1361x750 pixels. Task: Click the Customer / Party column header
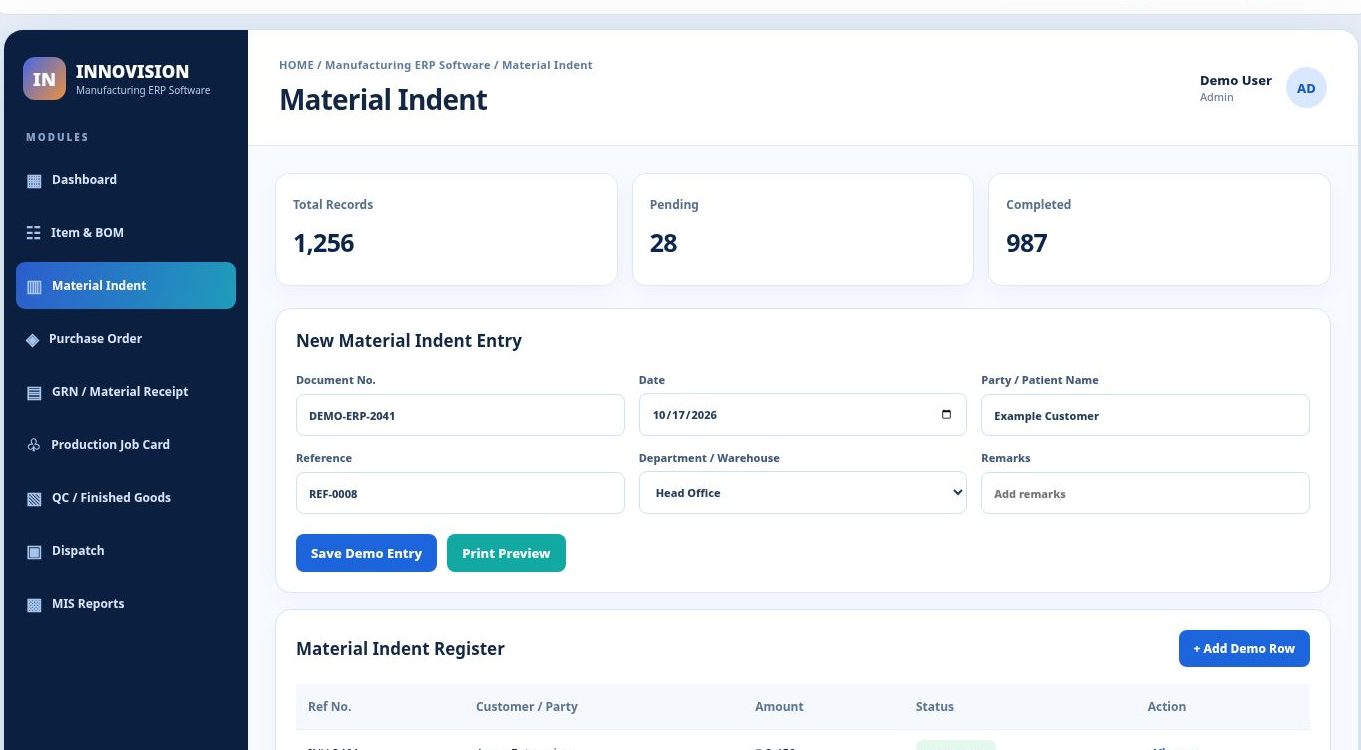[x=527, y=706]
